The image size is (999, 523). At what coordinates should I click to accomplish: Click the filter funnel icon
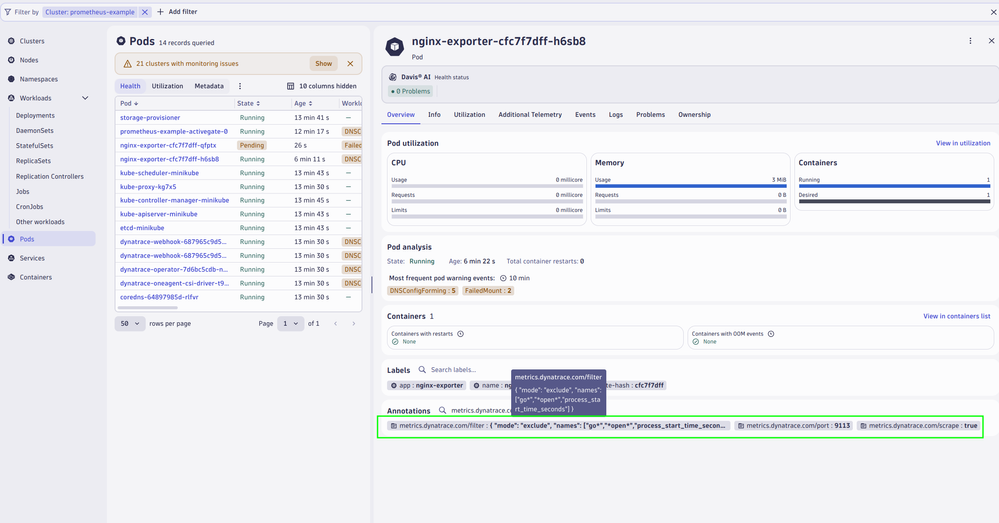pyautogui.click(x=8, y=11)
